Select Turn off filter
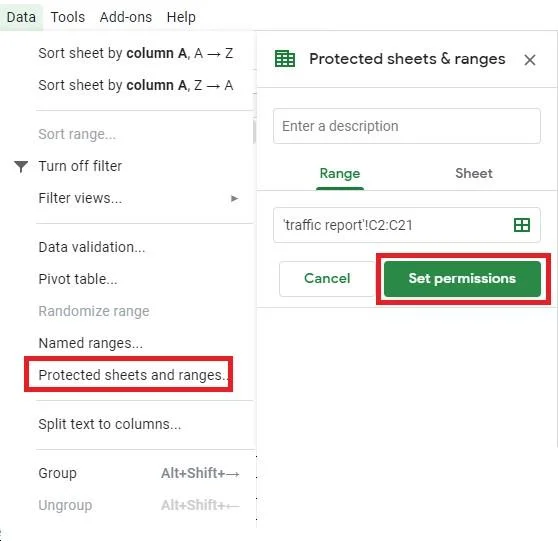This screenshot has height=541, width=558. click(80, 166)
